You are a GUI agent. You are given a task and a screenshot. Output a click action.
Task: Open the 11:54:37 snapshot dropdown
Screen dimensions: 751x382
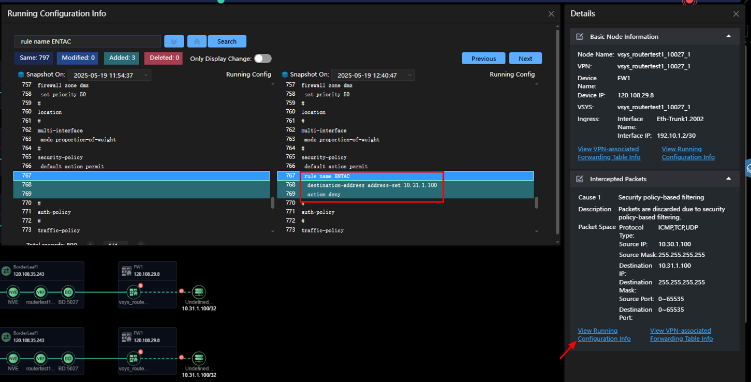click(x=110, y=75)
